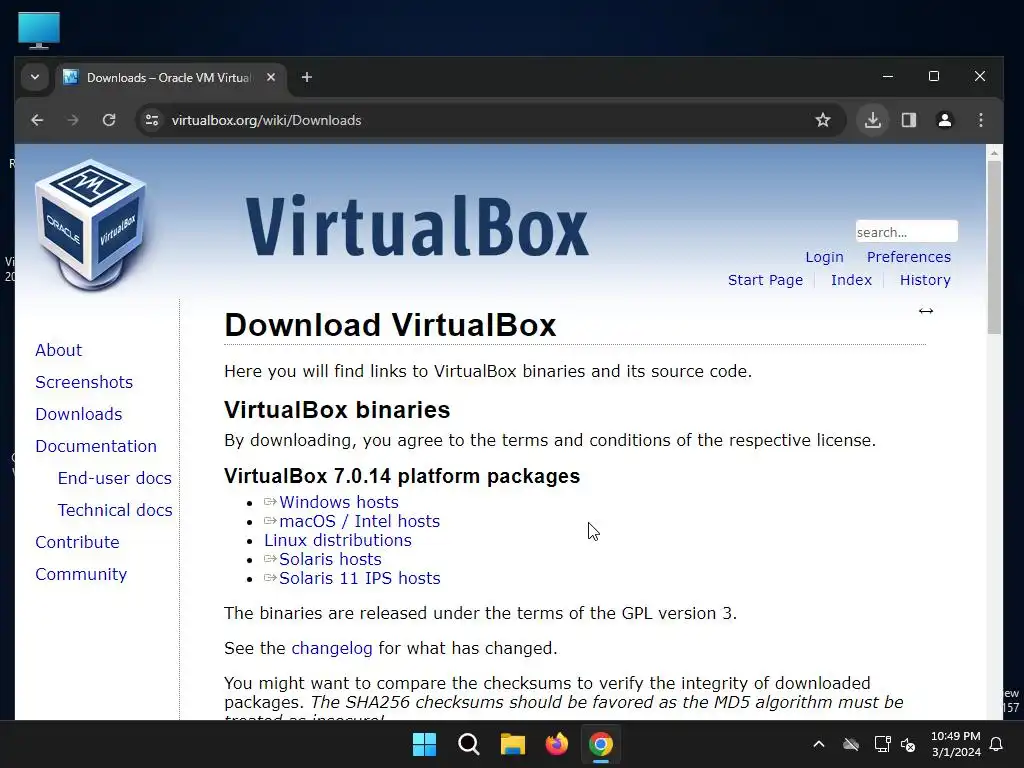Image resolution: width=1024 pixels, height=768 pixels.
Task: Open the Login link
Action: click(824, 257)
